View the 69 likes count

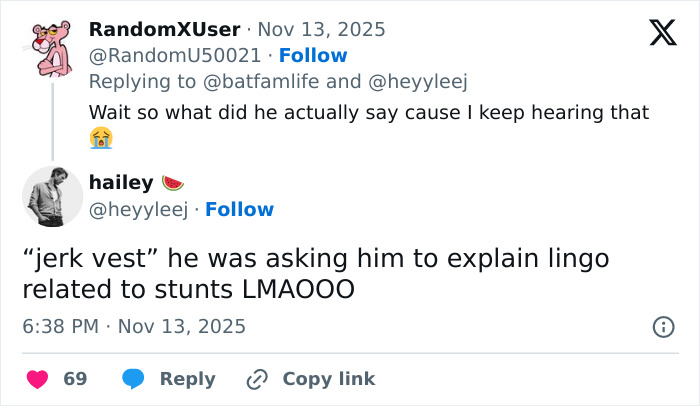[x=75, y=379]
